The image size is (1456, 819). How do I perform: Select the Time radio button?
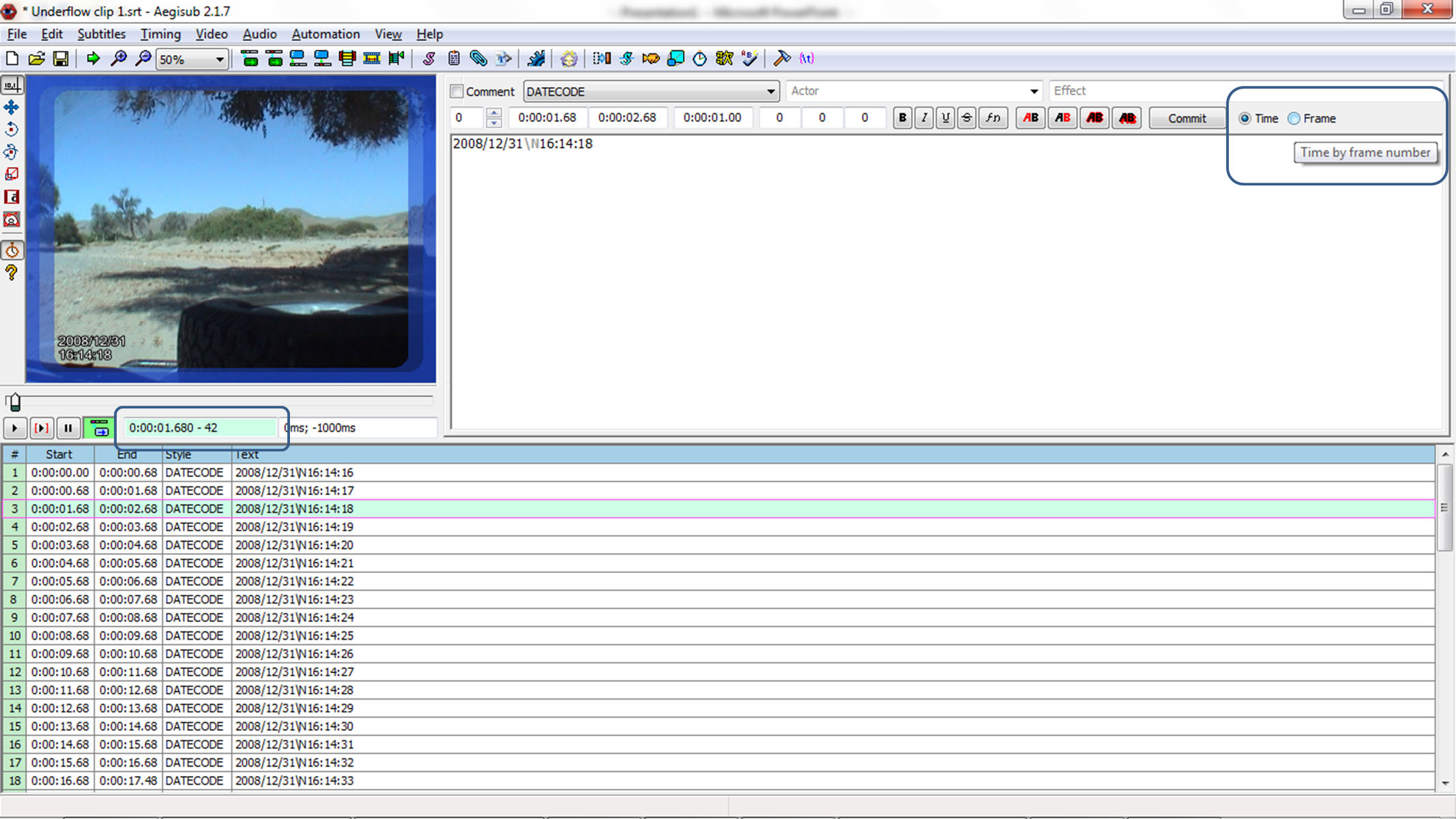1245,119
